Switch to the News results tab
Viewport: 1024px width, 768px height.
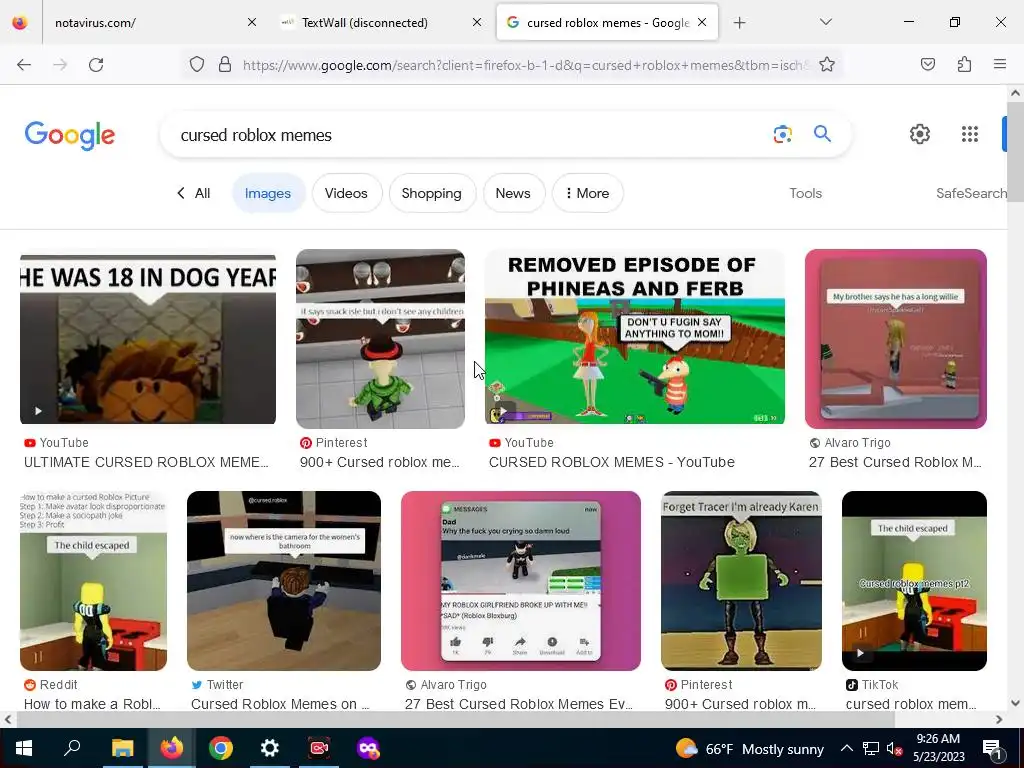[x=513, y=193]
